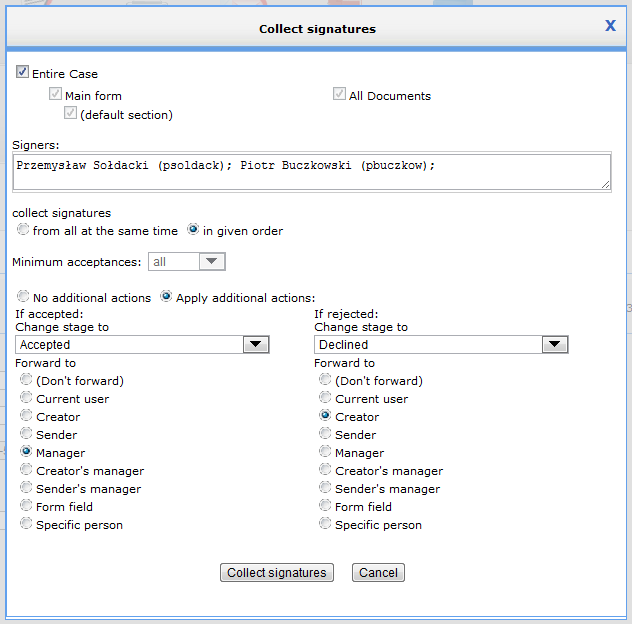This screenshot has height=624, width=632.
Task: Choose Specific person under If accepted
Action: [26, 524]
